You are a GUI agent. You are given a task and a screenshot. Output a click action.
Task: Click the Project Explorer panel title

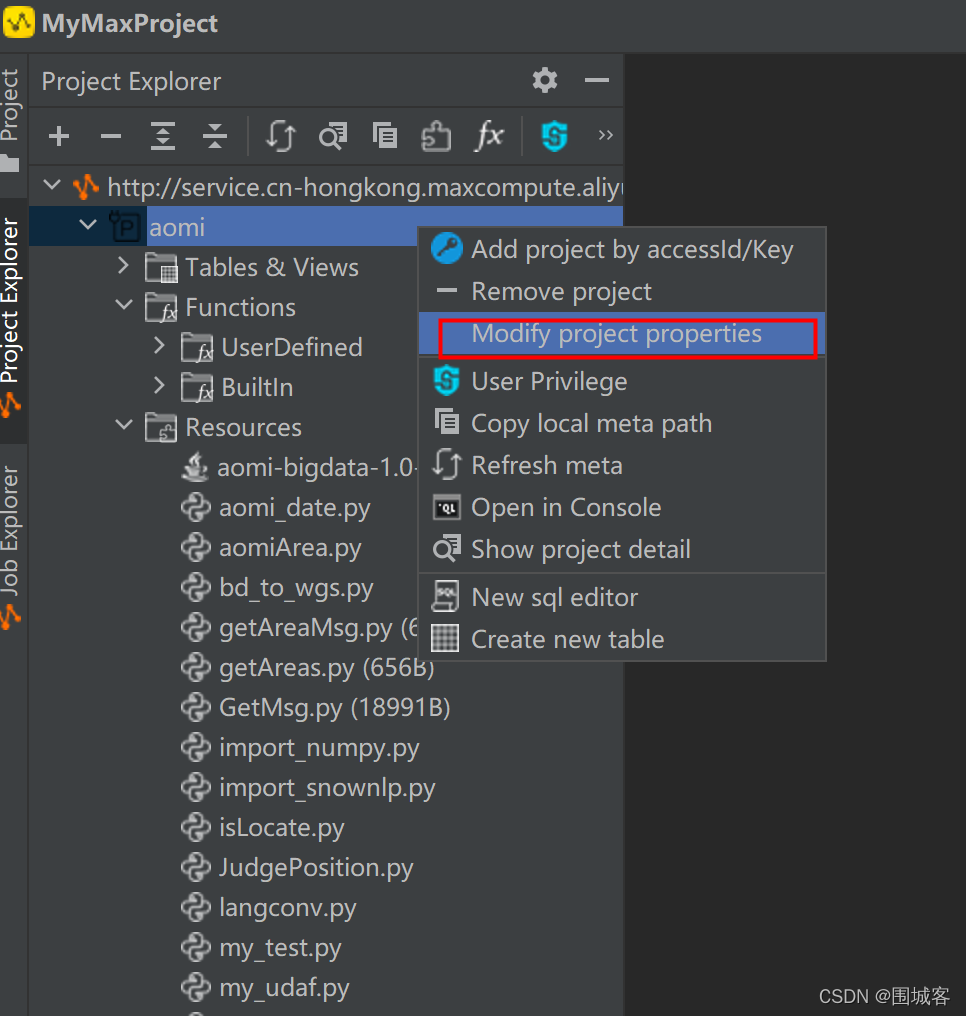pos(132,82)
